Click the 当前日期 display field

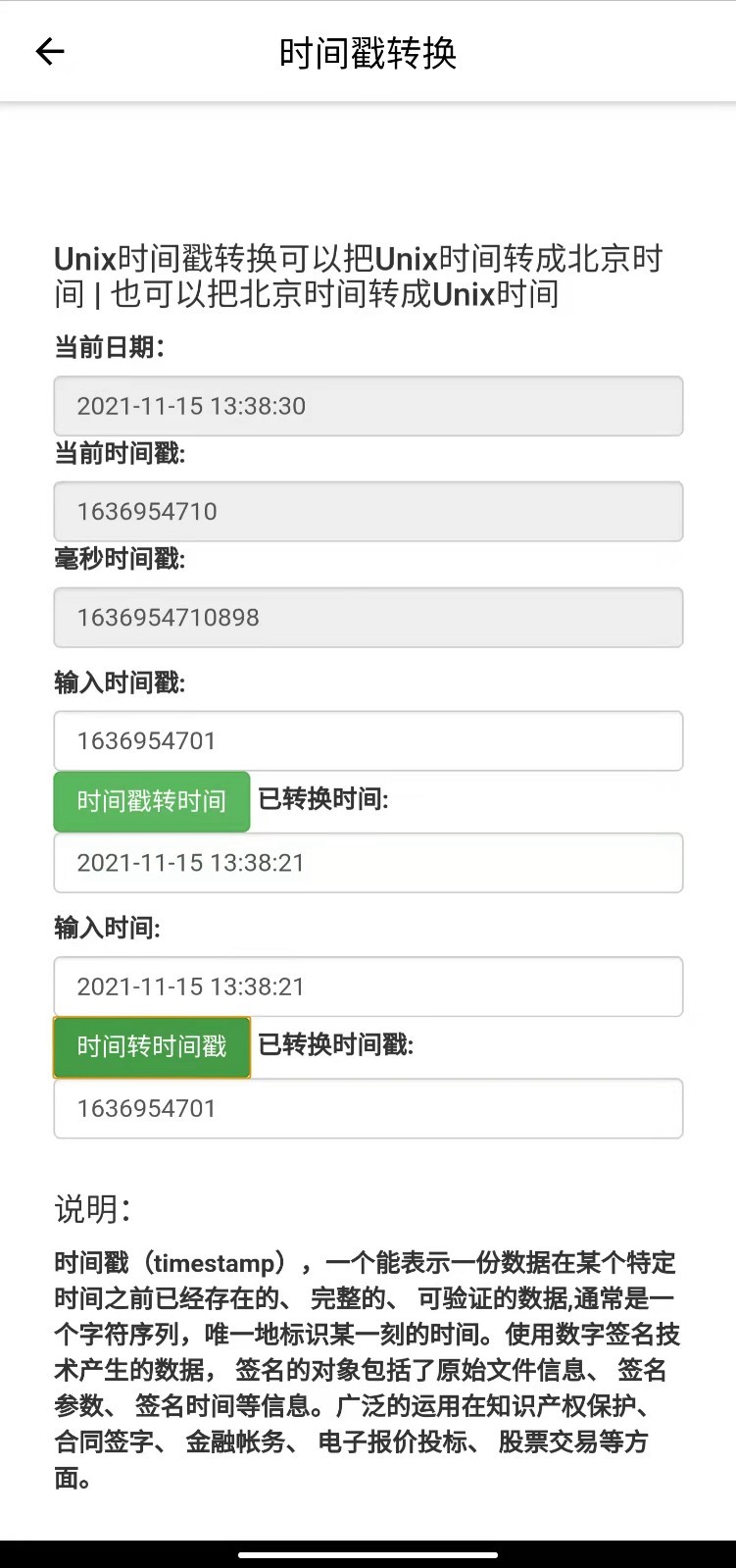[368, 405]
